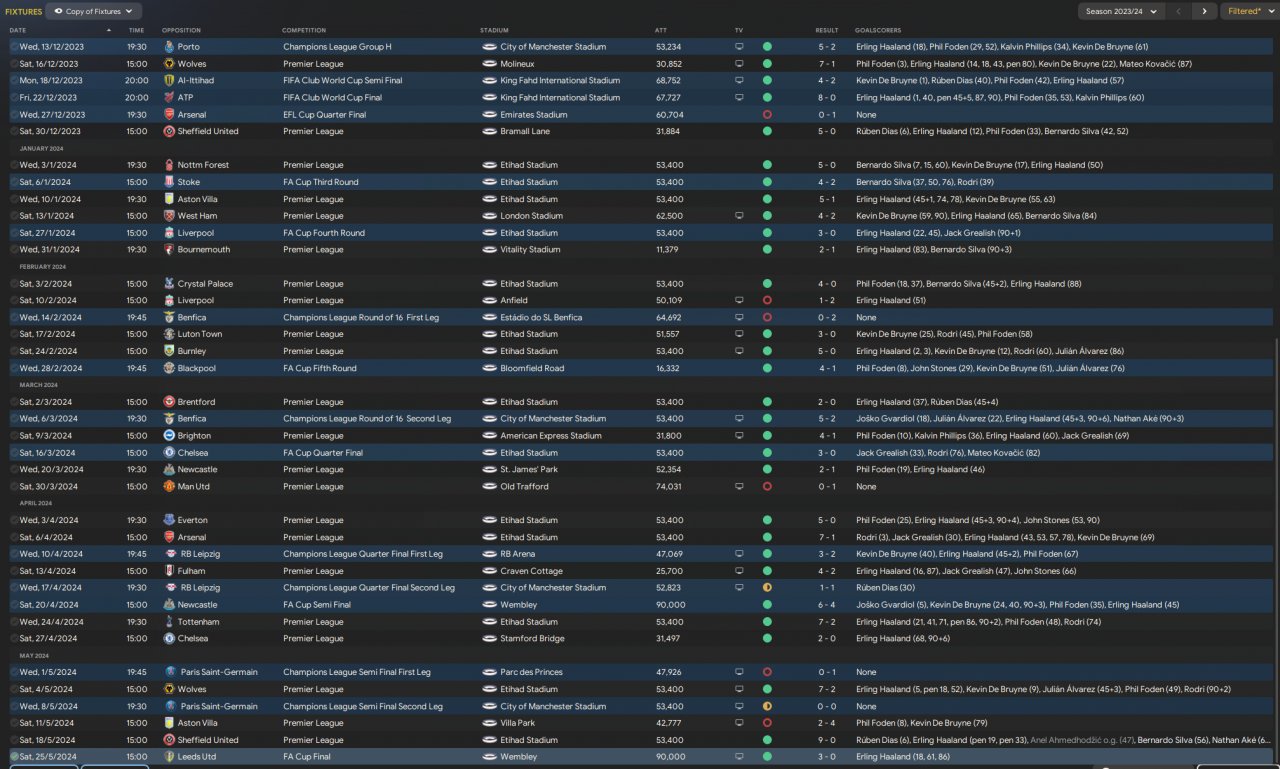Click the Brighton club badge
Screen dimensions: 1280x769
point(169,436)
